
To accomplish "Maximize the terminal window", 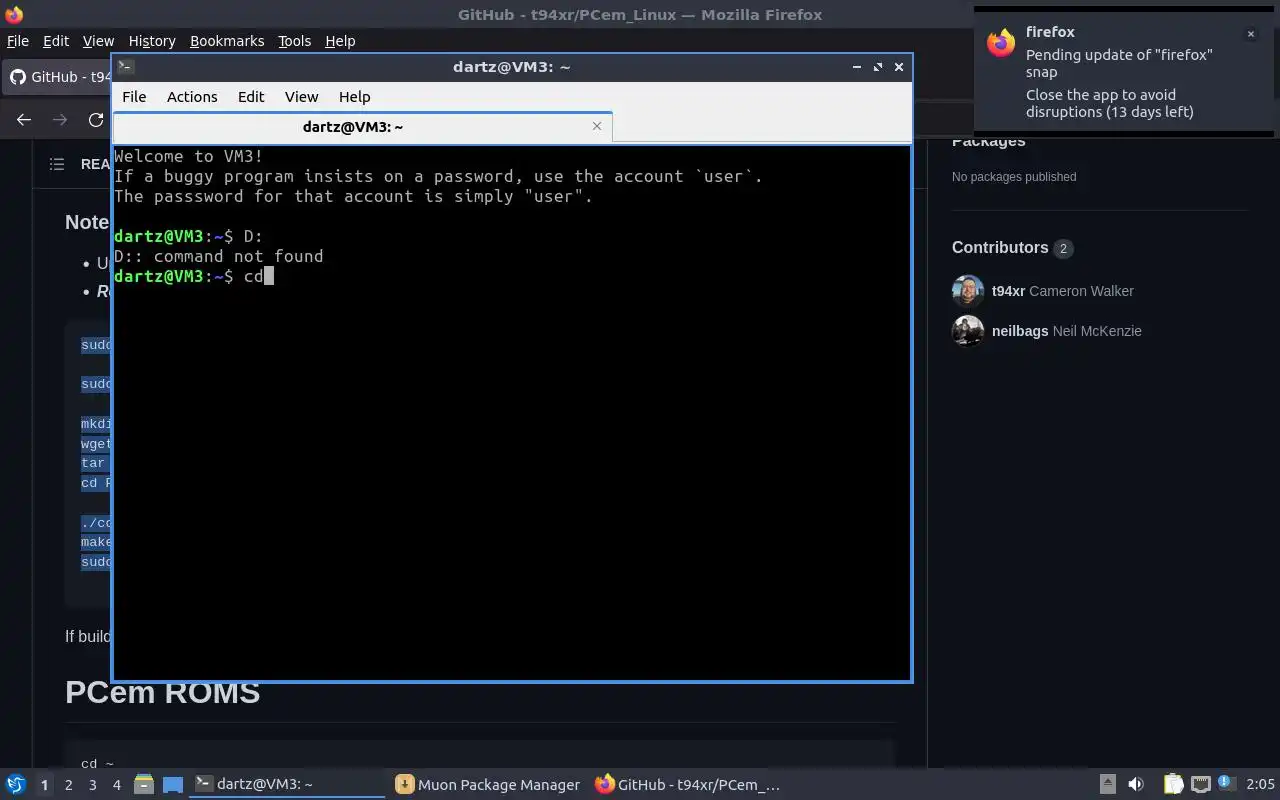I will pos(878,67).
